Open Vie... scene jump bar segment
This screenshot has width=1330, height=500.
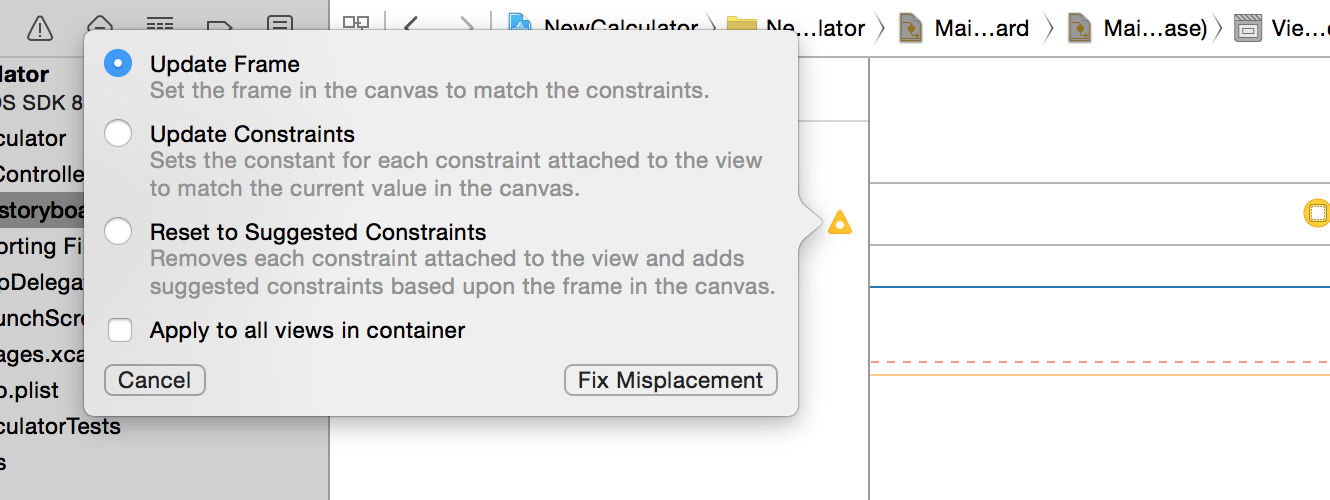(x=1282, y=28)
